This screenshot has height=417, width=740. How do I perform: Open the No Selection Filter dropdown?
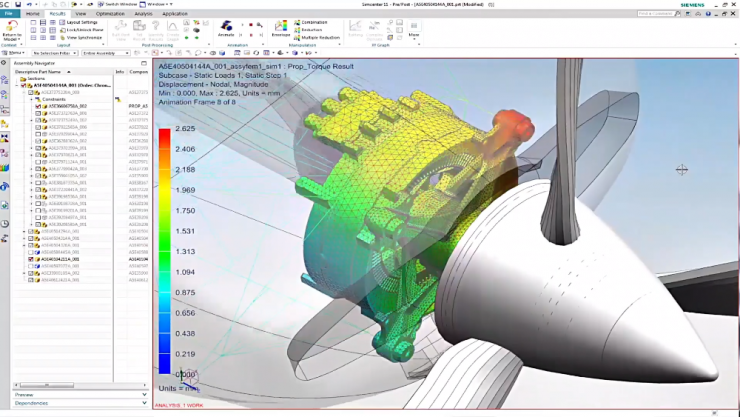[x=54, y=53]
